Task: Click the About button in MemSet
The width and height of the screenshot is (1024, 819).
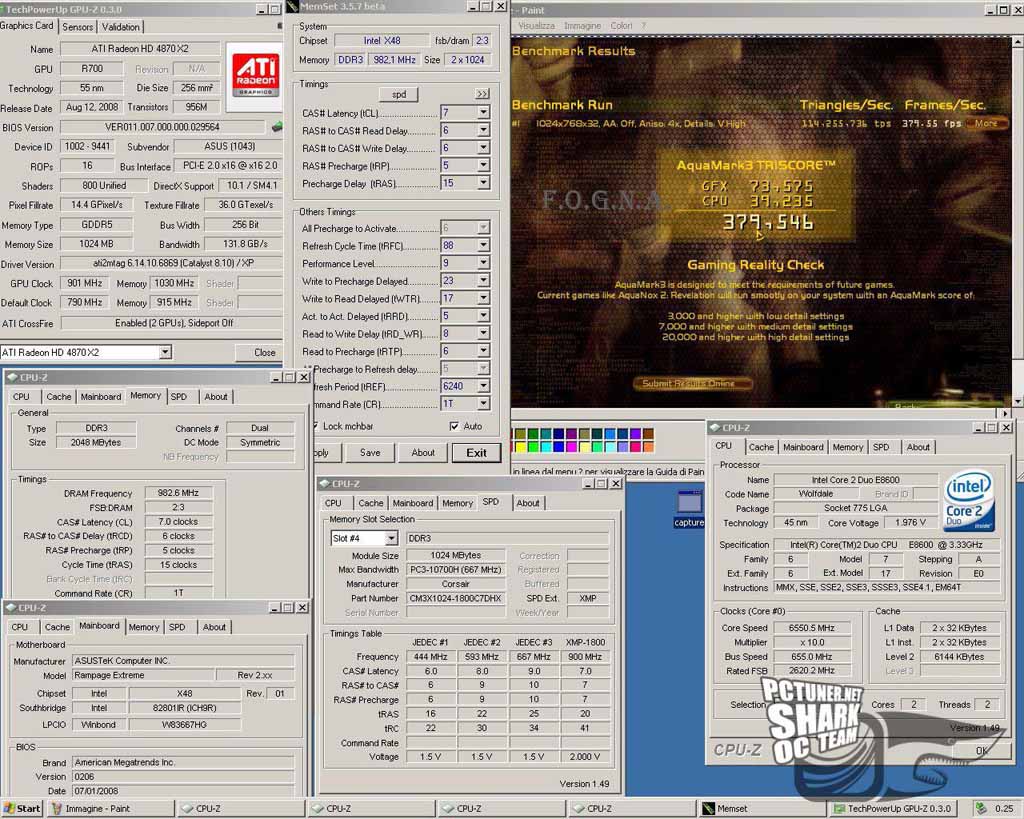Action: tap(423, 453)
